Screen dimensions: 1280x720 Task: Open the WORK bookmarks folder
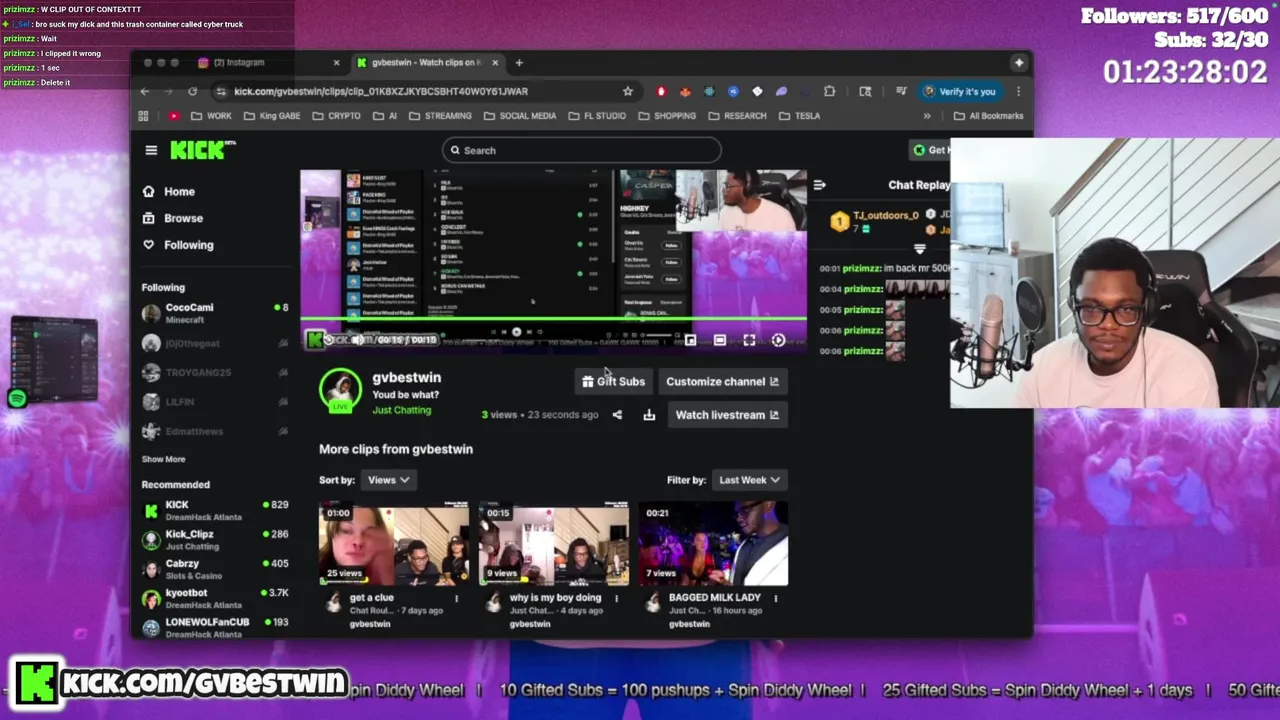click(x=211, y=116)
